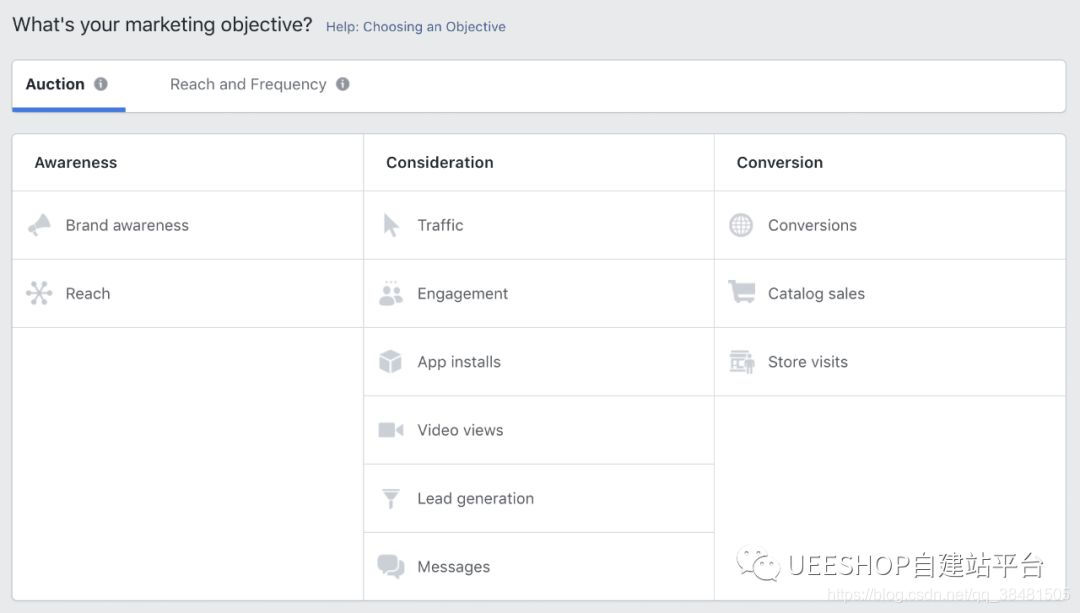Switch to the Auction tab
Image resolution: width=1080 pixels, height=613 pixels.
(68, 85)
